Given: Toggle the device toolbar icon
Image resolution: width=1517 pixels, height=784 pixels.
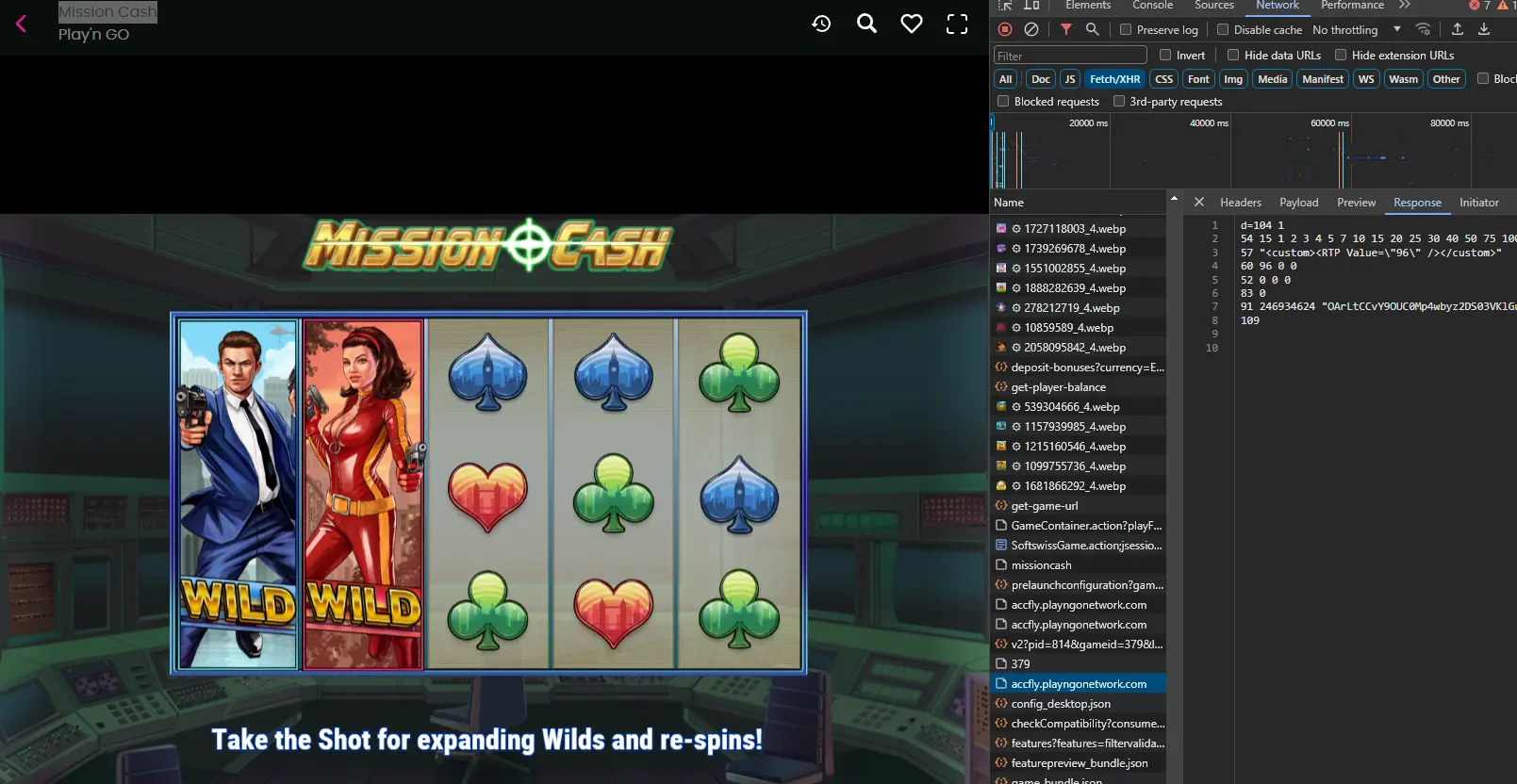Looking at the screenshot, I should (x=1031, y=6).
